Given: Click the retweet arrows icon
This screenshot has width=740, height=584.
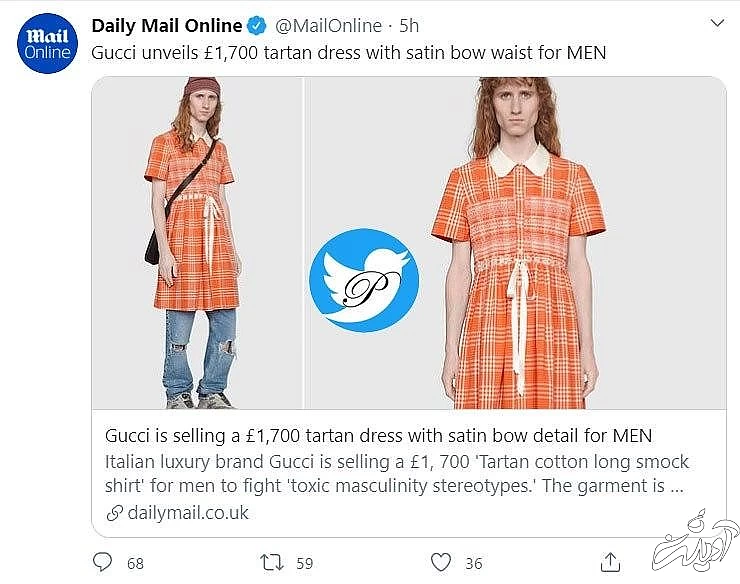Looking at the screenshot, I should point(270,563).
